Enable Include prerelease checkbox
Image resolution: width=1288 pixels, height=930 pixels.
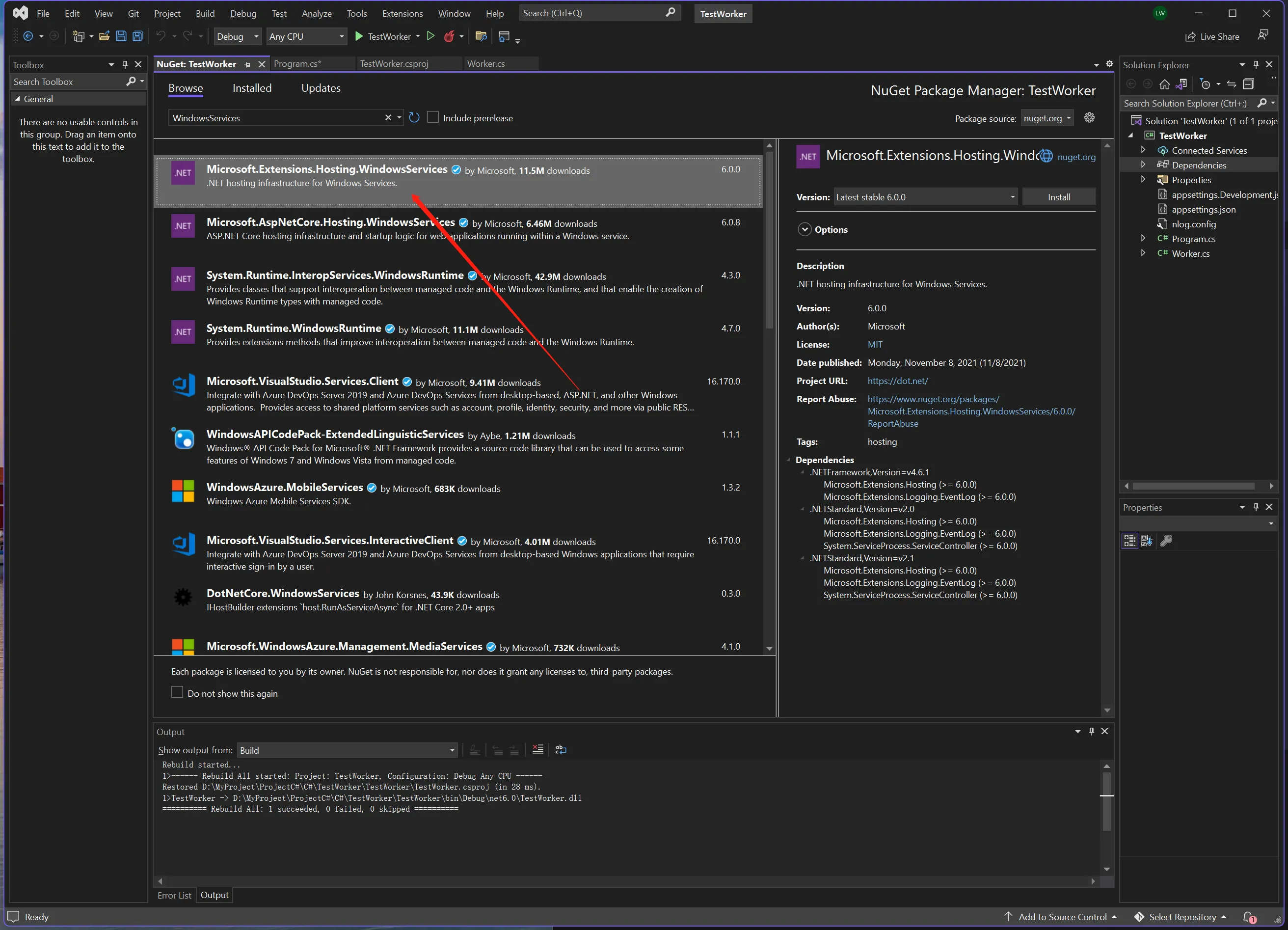point(433,117)
